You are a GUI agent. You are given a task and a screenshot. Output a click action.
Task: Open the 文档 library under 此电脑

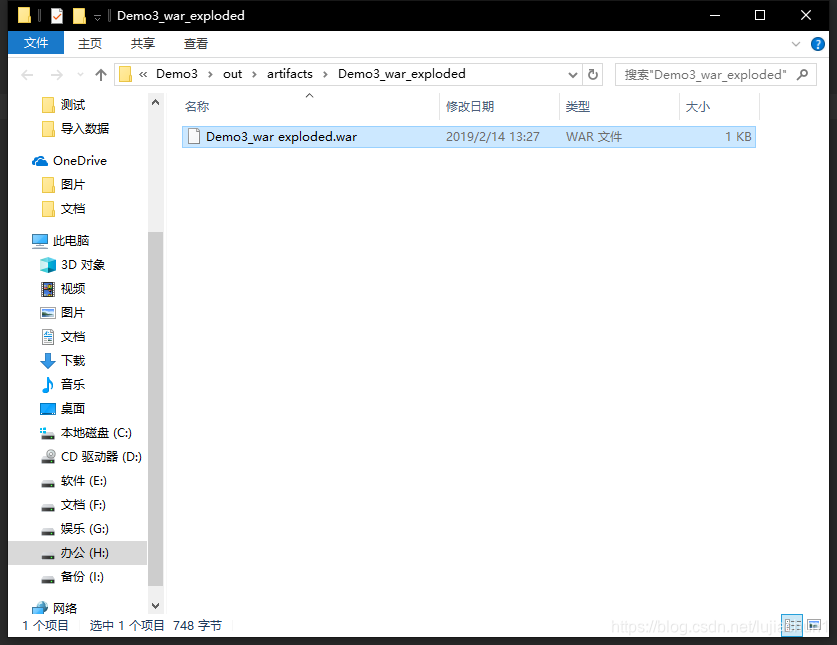point(73,337)
